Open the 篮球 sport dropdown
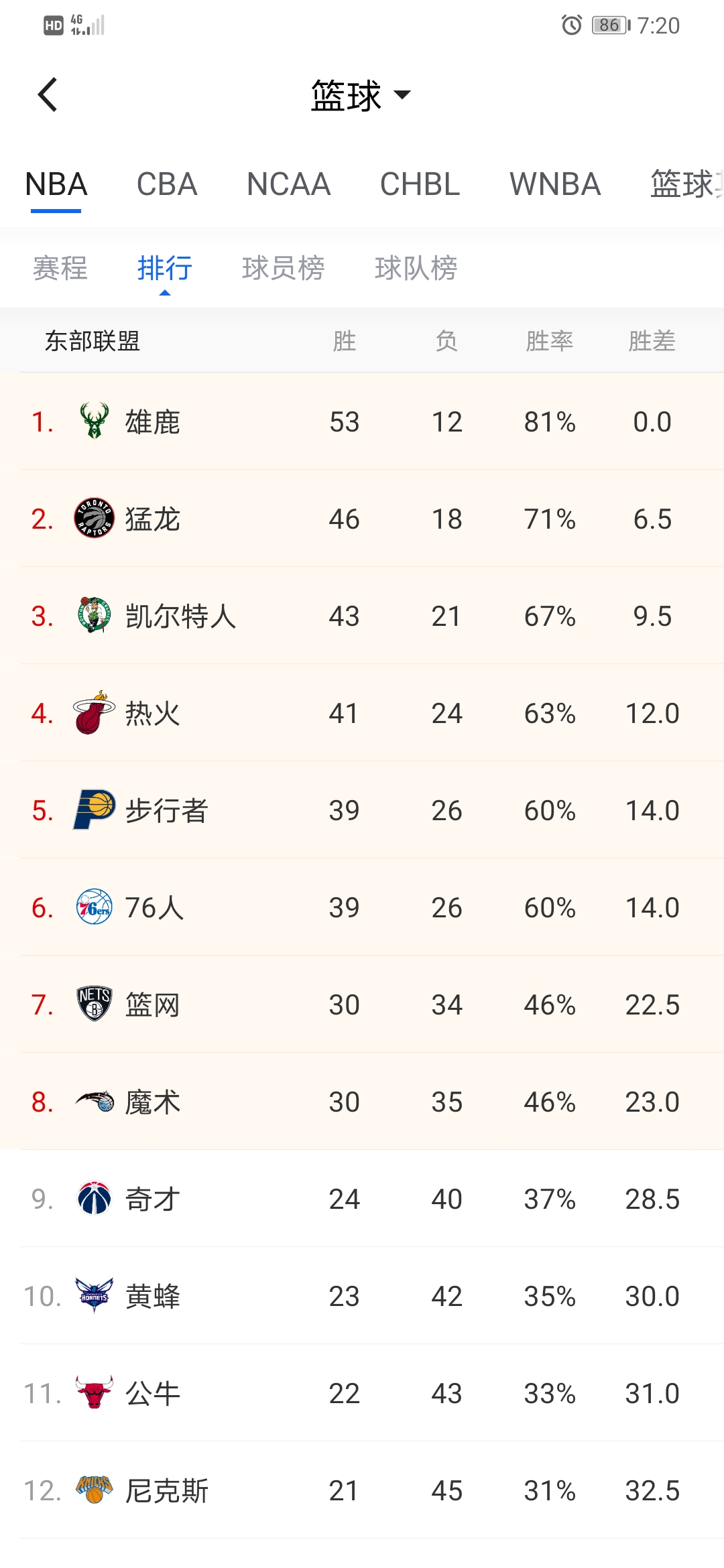Viewport: 724px width, 1568px height. click(x=360, y=95)
